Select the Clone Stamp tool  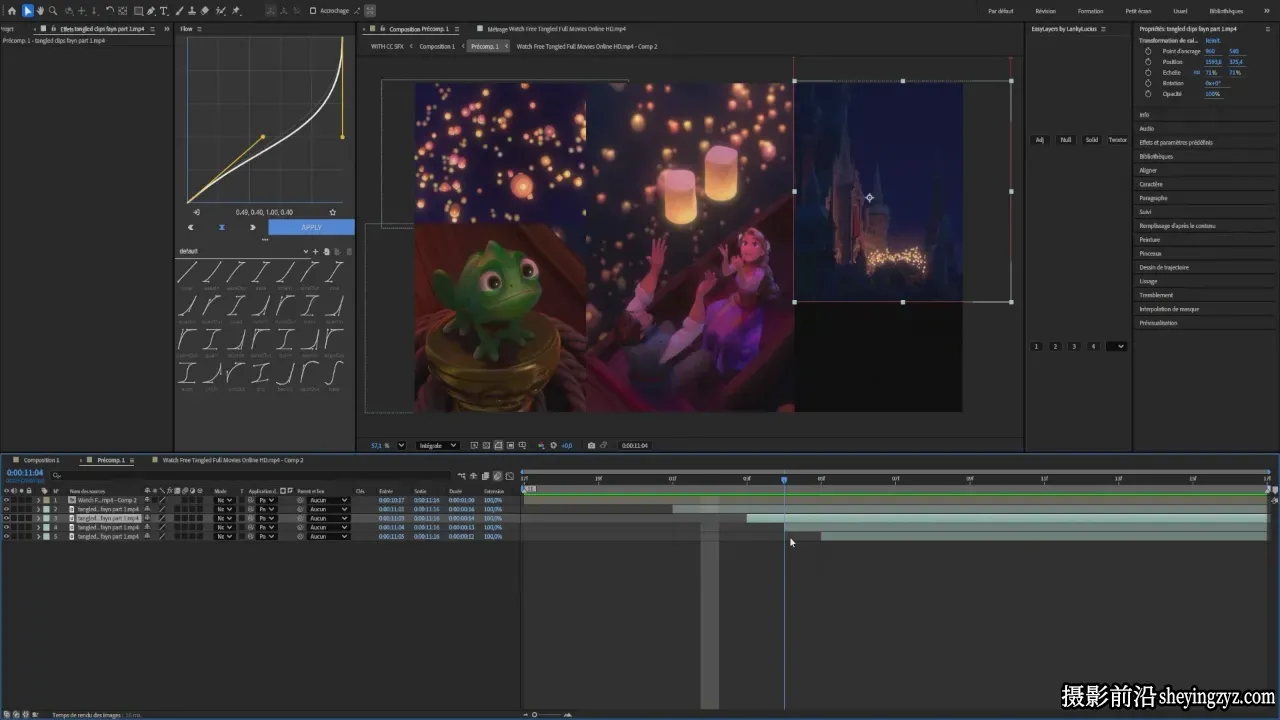pyautogui.click(x=191, y=11)
